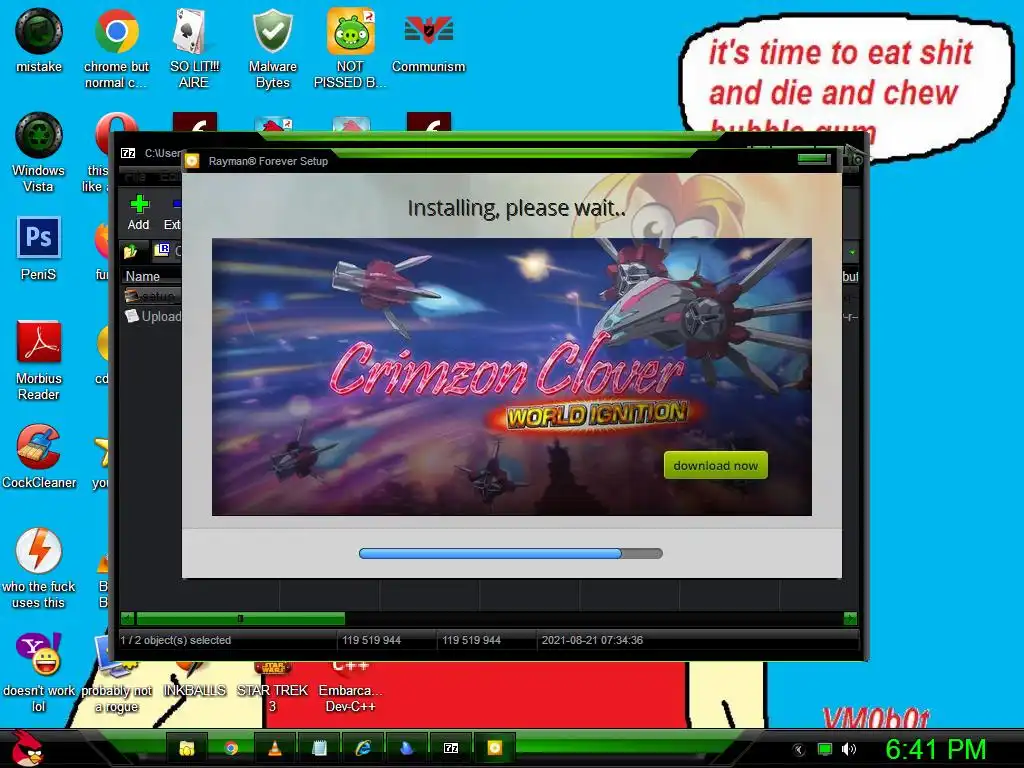Open the INKBALLS desktop shortcut

pyautogui.click(x=194, y=680)
